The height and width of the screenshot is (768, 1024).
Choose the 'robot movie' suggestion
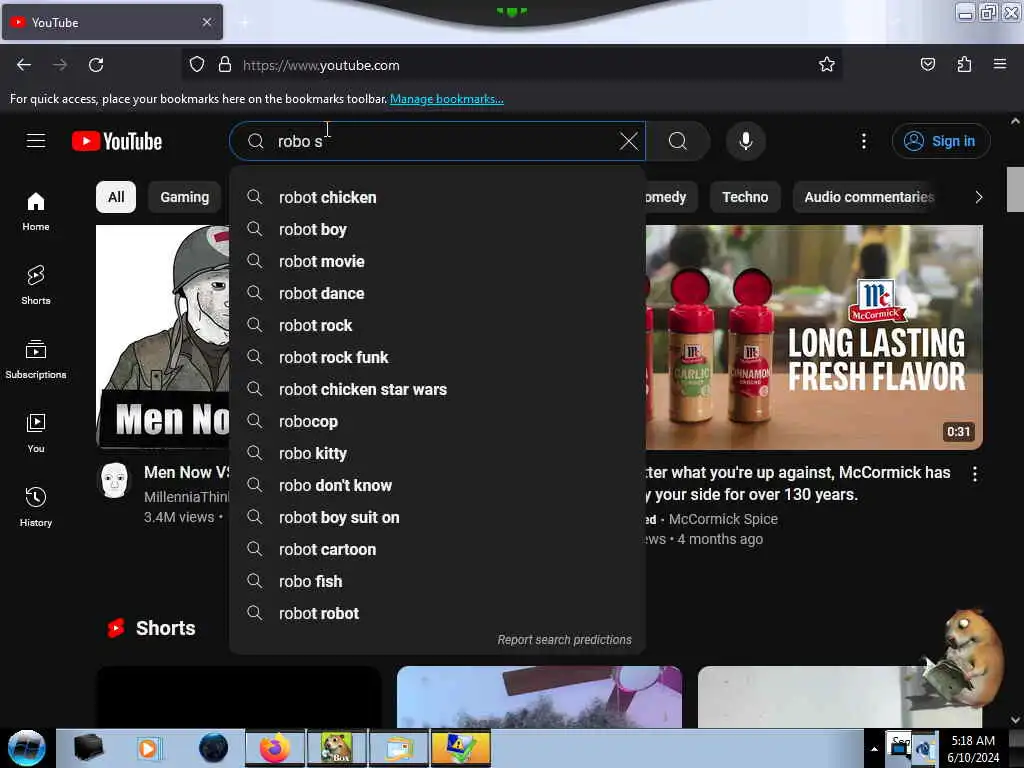pyautogui.click(x=438, y=261)
